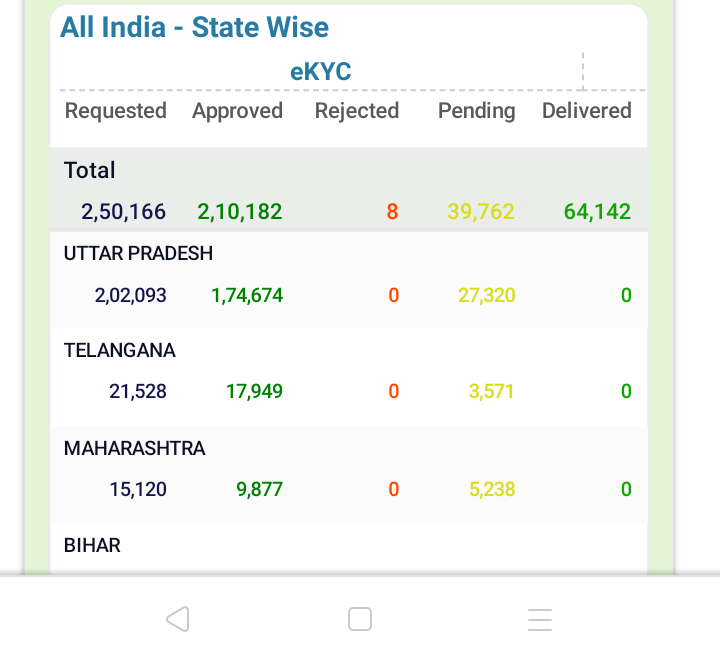
Task: Click the Total summary row label
Action: pyautogui.click(x=90, y=170)
